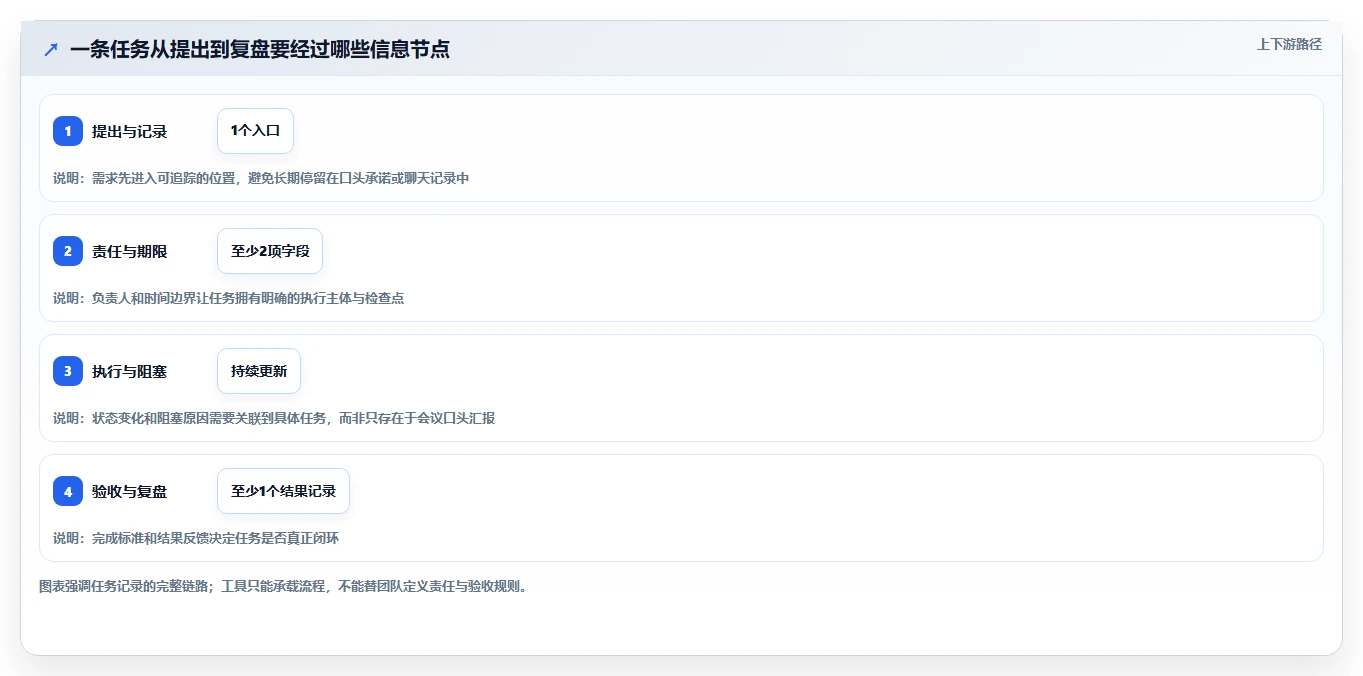This screenshot has height=676, width=1363.
Task: Click step number badge 1
Action: click(68, 131)
